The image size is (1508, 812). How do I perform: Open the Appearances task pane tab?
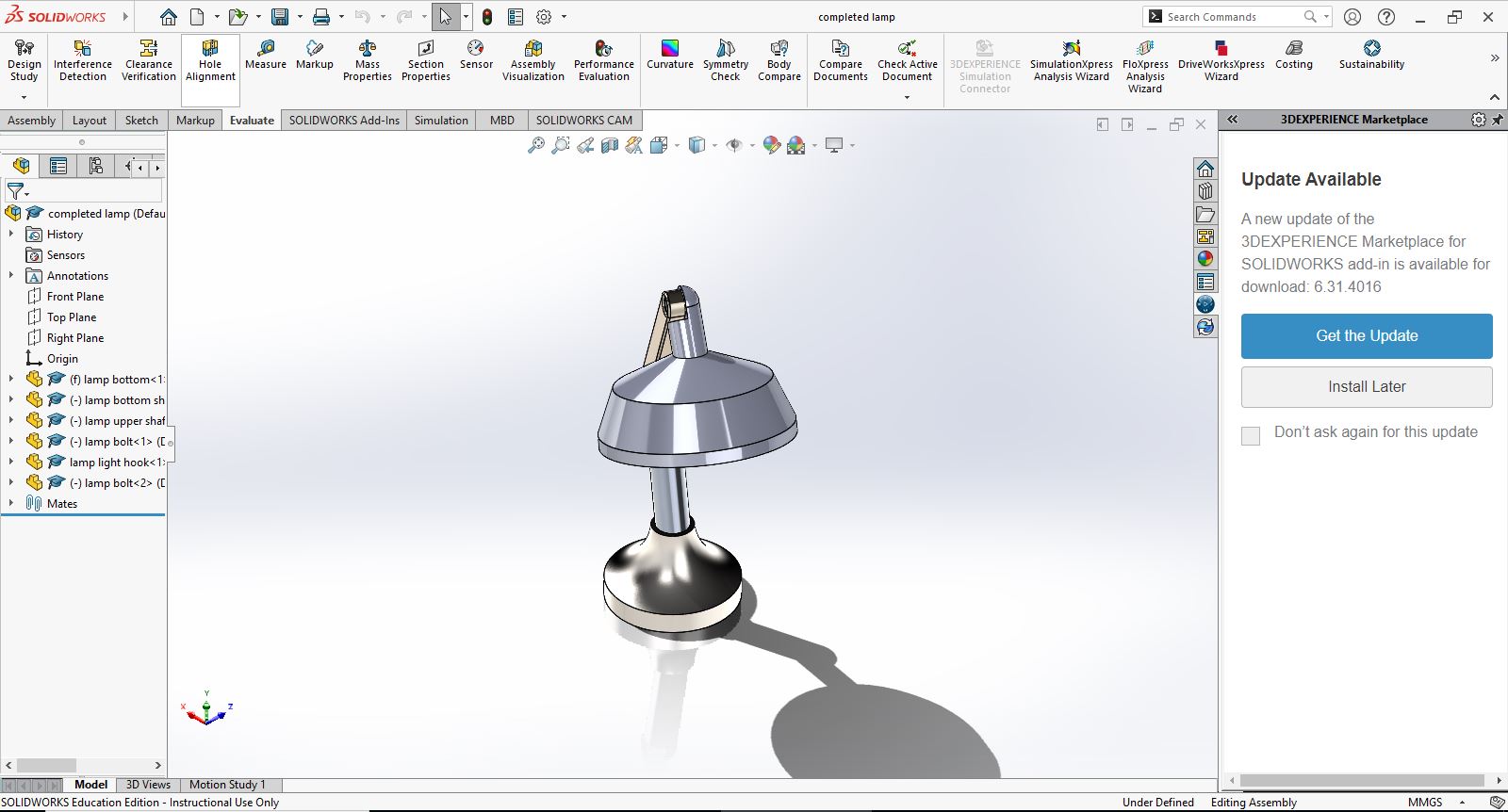click(1205, 259)
